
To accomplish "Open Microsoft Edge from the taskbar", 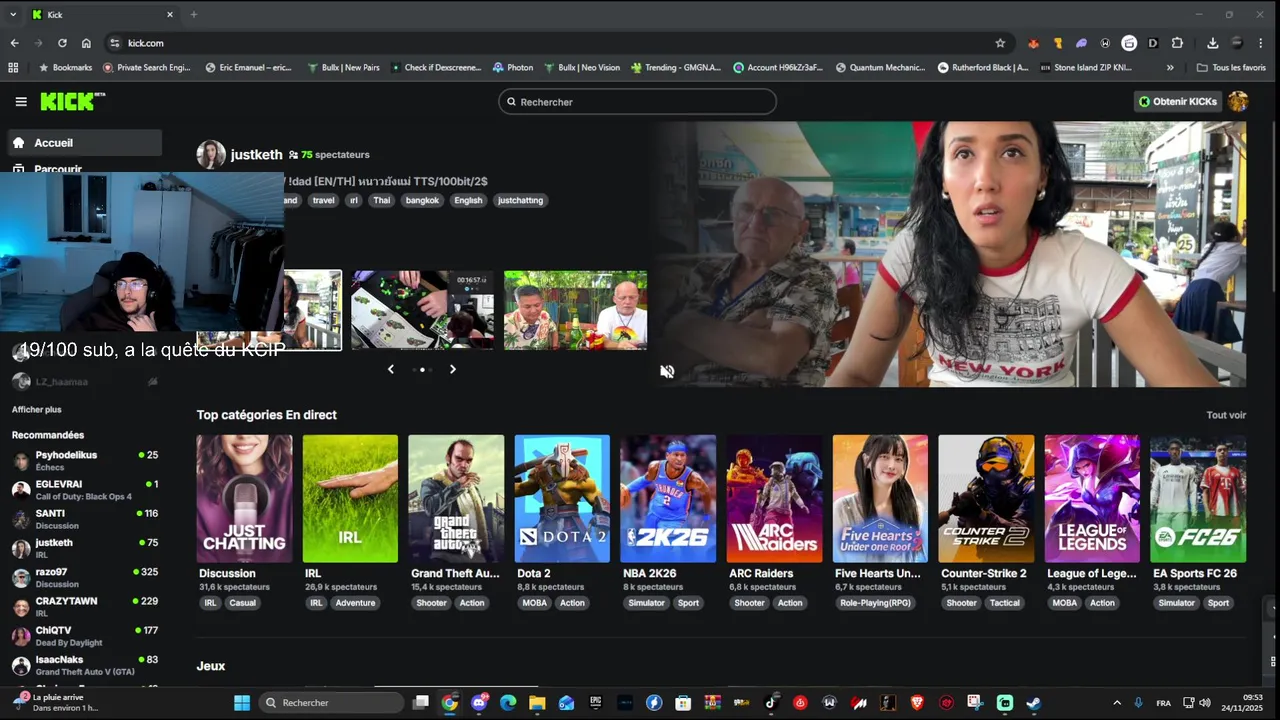I will pyautogui.click(x=508, y=703).
